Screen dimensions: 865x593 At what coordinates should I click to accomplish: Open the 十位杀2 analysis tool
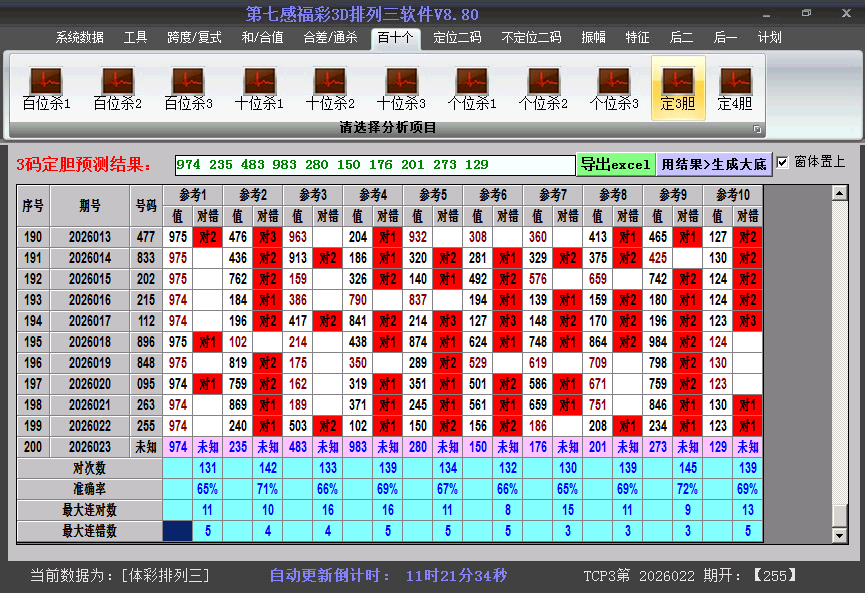[x=329, y=83]
